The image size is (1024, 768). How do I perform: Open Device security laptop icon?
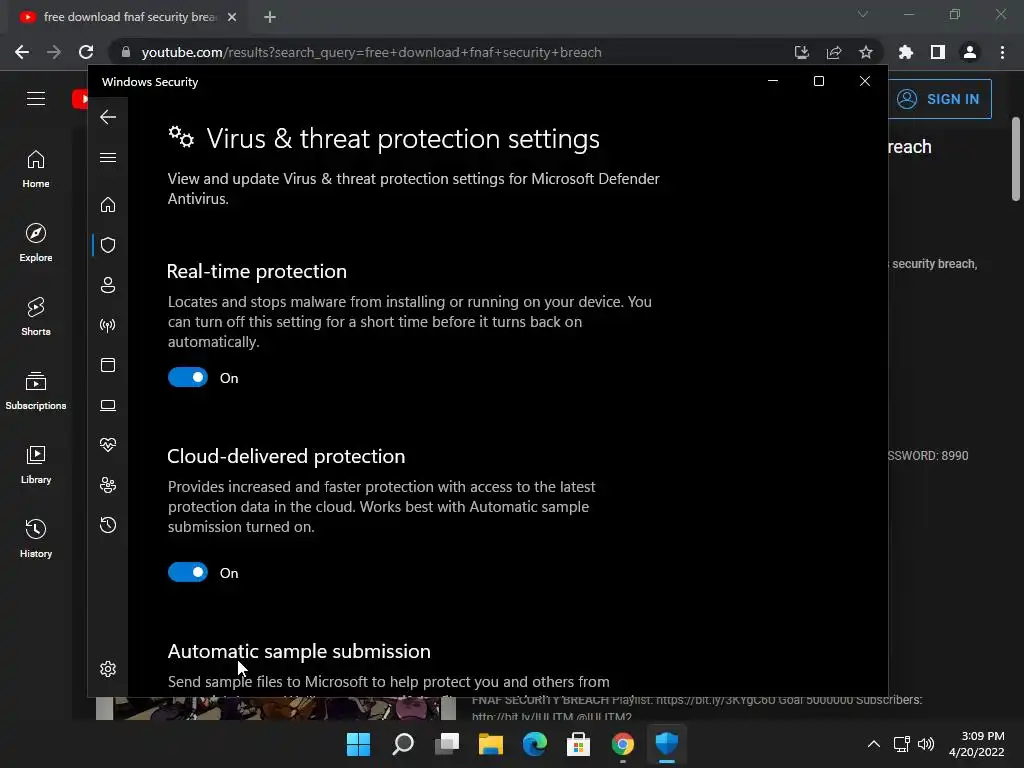click(108, 406)
